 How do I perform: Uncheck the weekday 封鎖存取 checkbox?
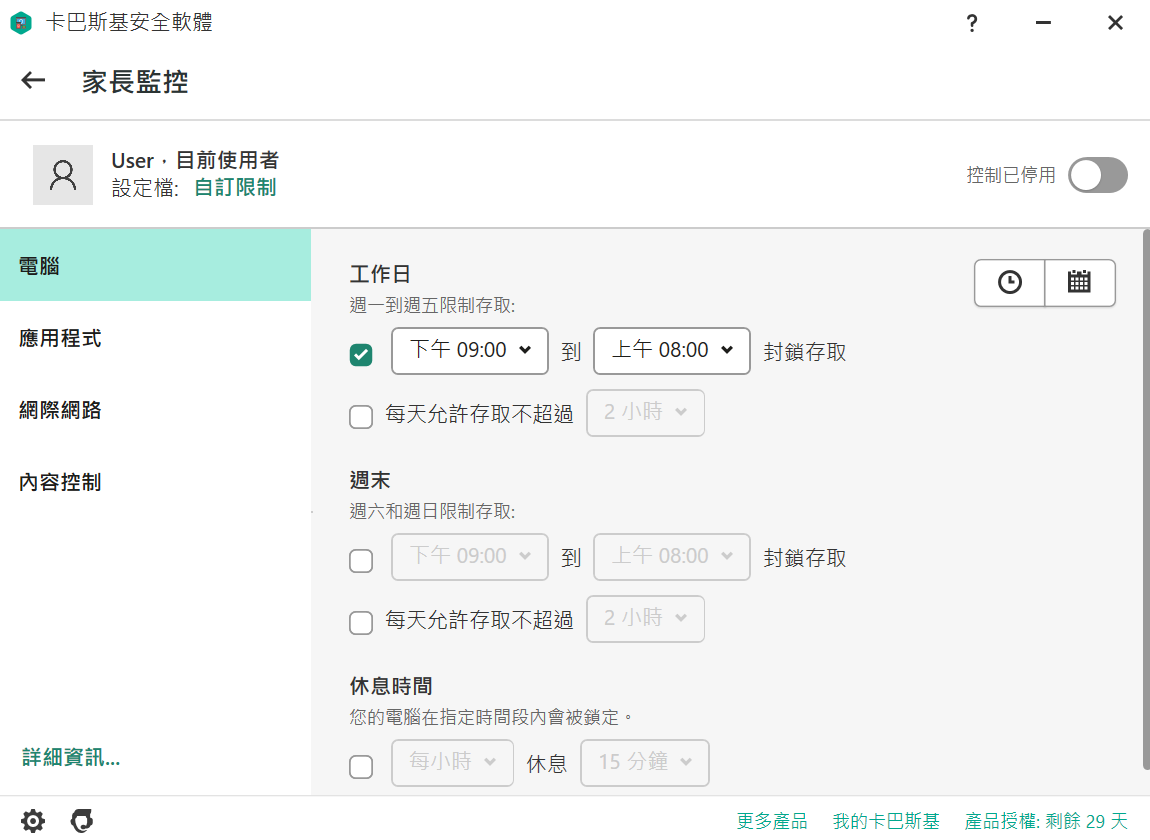tap(361, 354)
